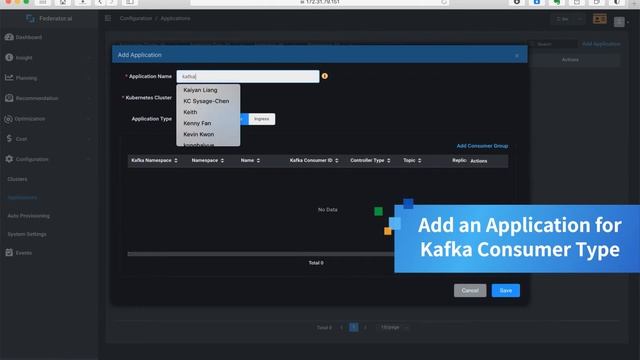This screenshot has height=360, width=640.
Task: Click the Actions column header in dialog
Action: [x=478, y=161]
